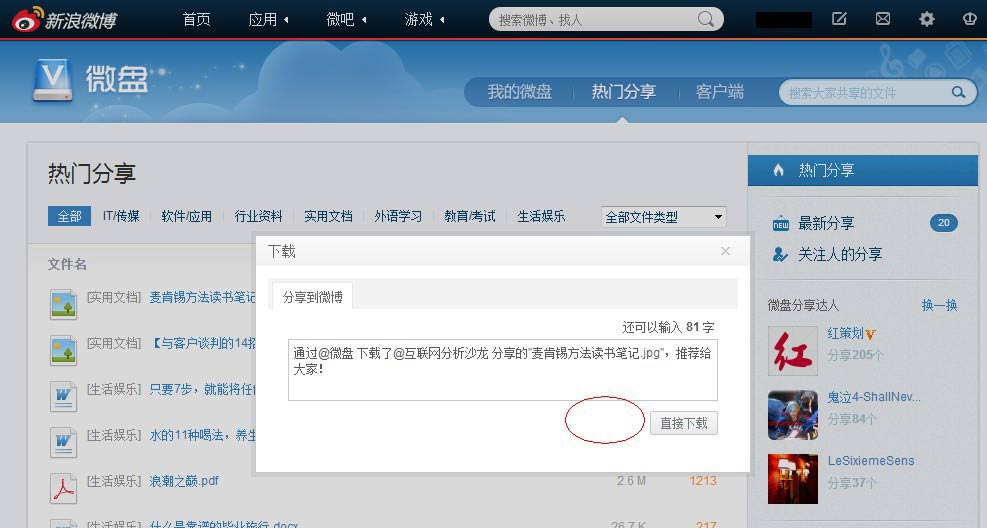Click PDF icon for 浪潮之巅.pdf
Viewport: 987px width, 528px height.
pos(64,488)
